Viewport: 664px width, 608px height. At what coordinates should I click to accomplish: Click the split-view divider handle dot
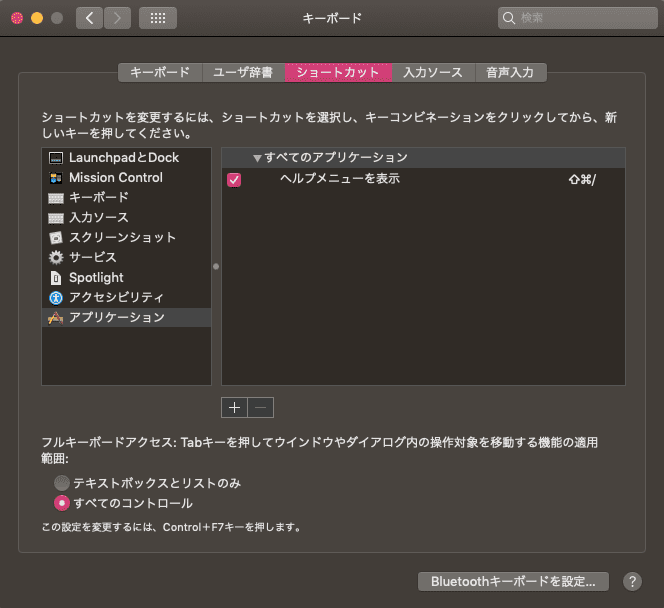(x=216, y=266)
